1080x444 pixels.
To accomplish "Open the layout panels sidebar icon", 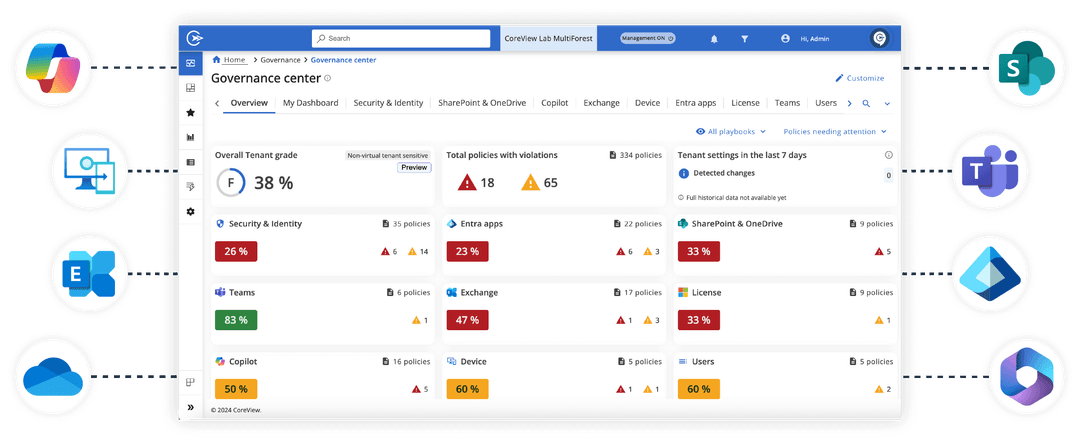I will click(191, 87).
